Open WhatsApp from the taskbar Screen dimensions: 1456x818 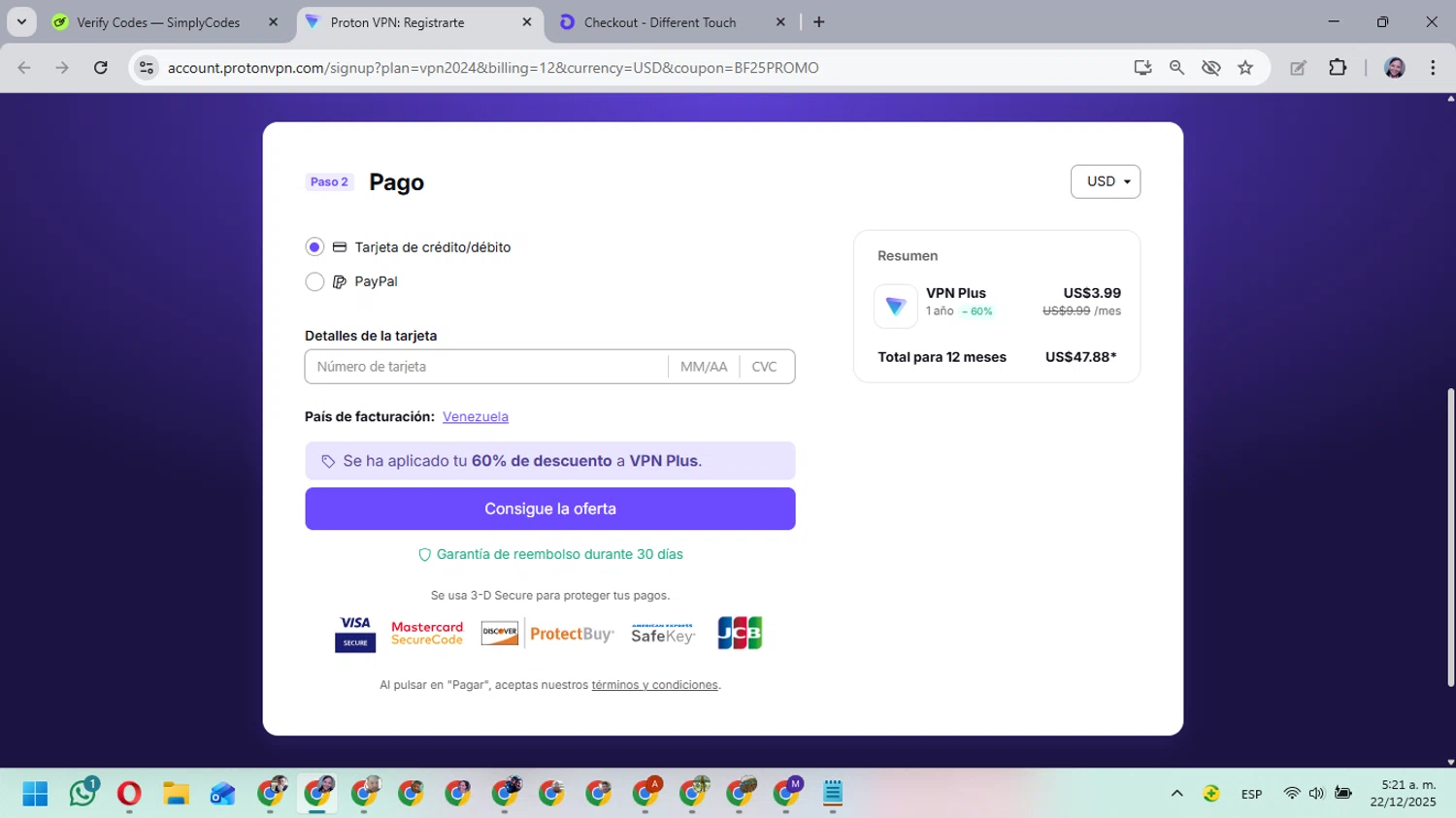pyautogui.click(x=83, y=792)
